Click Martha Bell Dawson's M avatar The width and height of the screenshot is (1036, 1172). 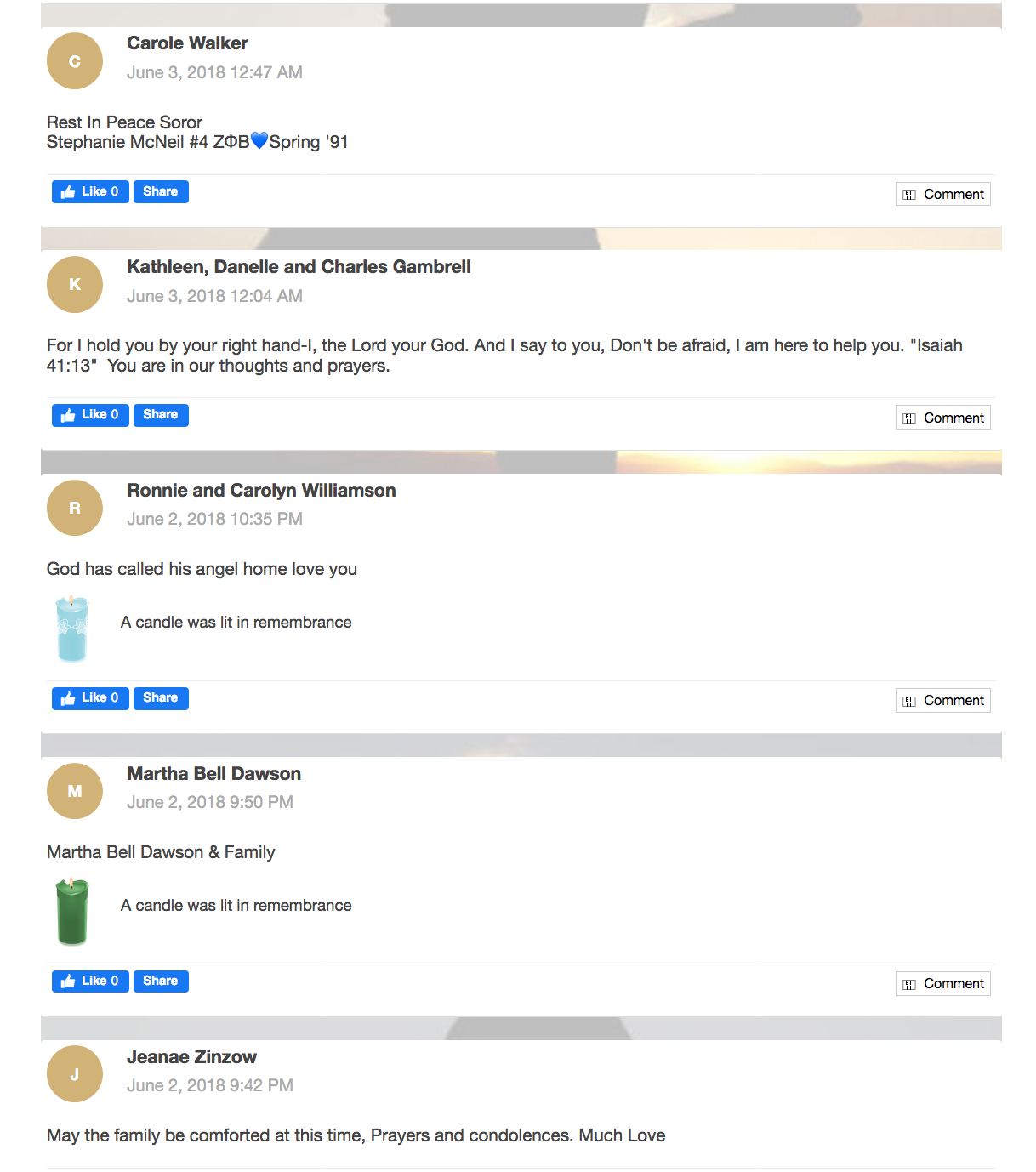click(x=75, y=791)
